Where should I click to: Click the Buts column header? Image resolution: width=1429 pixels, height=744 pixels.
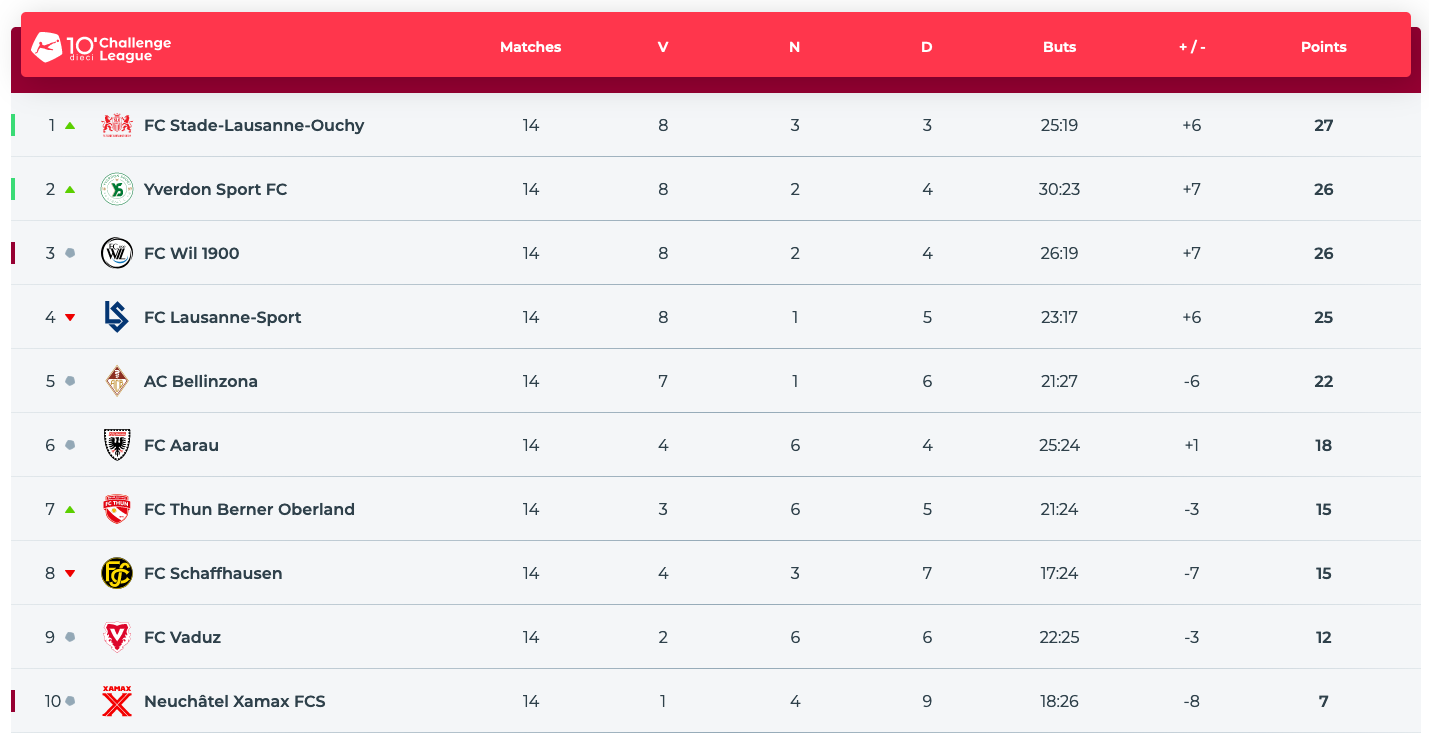[x=1059, y=47]
